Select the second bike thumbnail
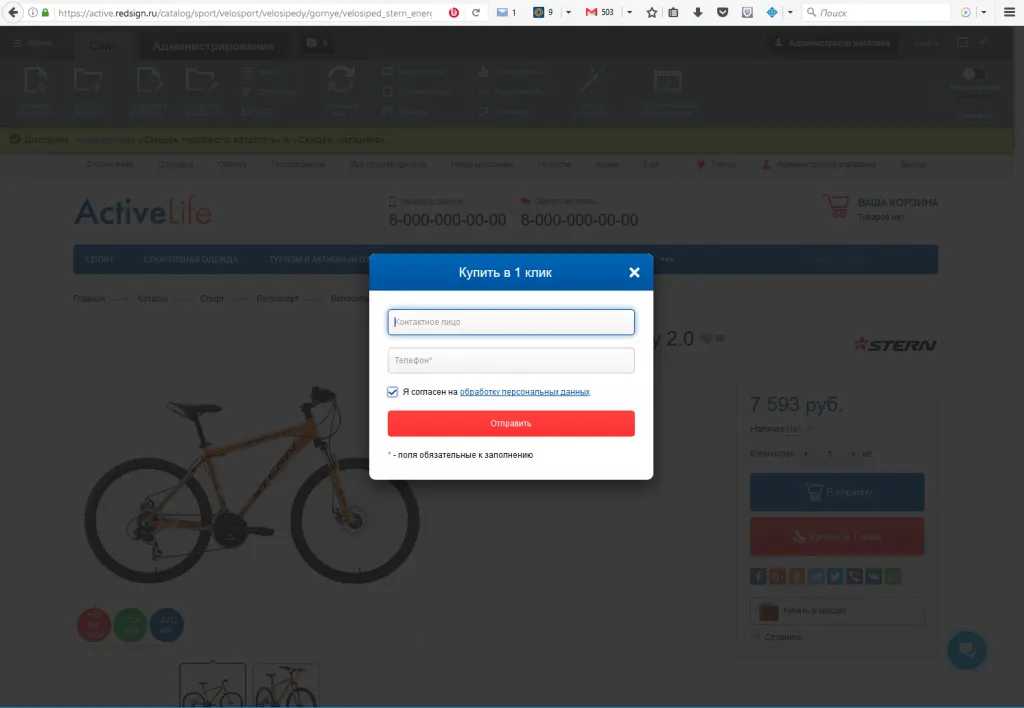 pos(286,685)
